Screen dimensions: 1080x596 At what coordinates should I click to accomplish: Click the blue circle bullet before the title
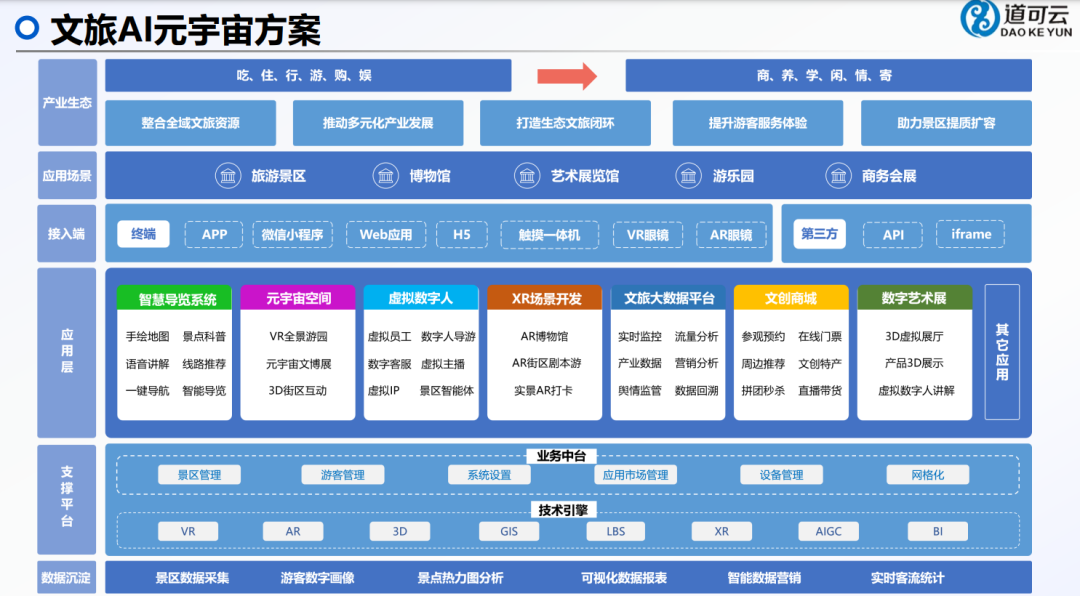[x=28, y=28]
